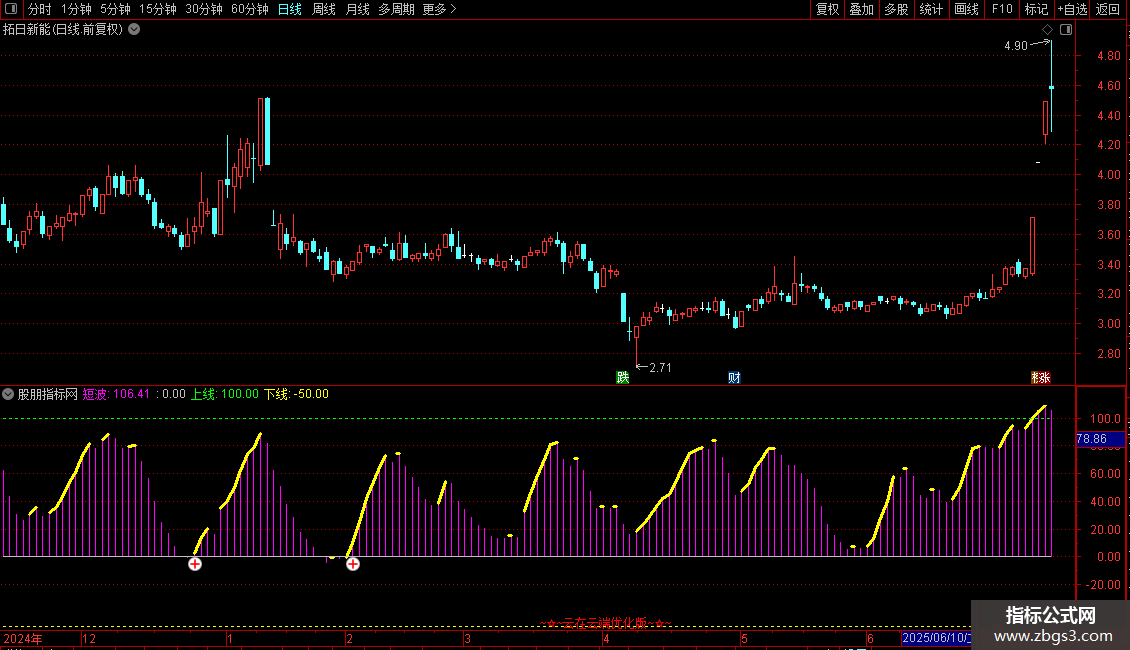Click 上线: 100.00 indicator label
The height and width of the screenshot is (650, 1130).
pyautogui.click(x=224, y=394)
